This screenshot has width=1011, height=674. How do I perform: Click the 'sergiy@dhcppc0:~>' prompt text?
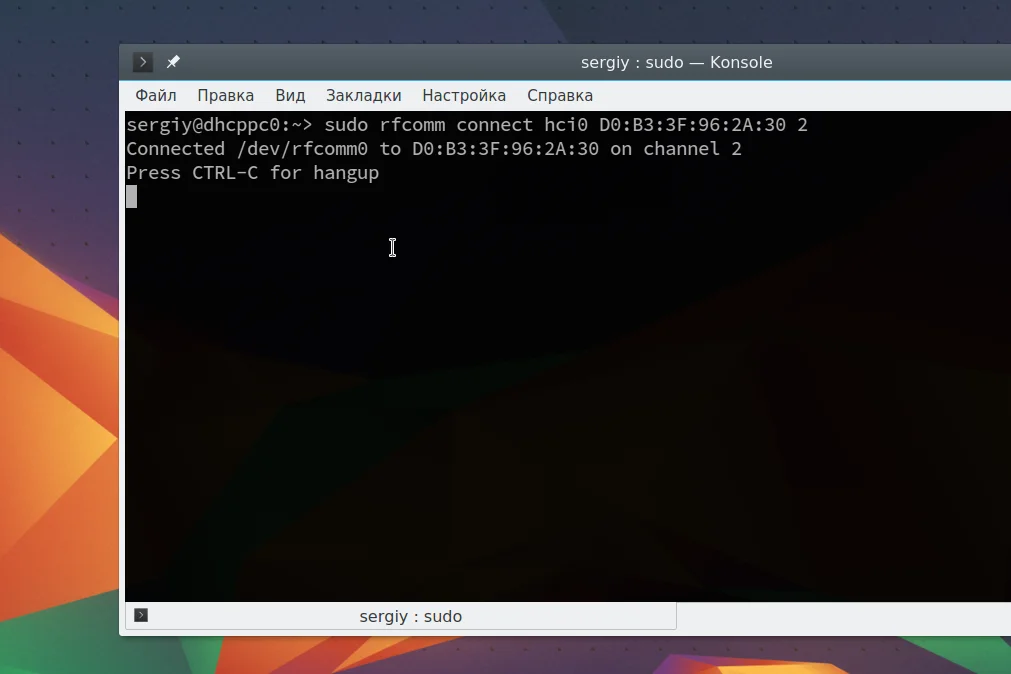point(219,124)
